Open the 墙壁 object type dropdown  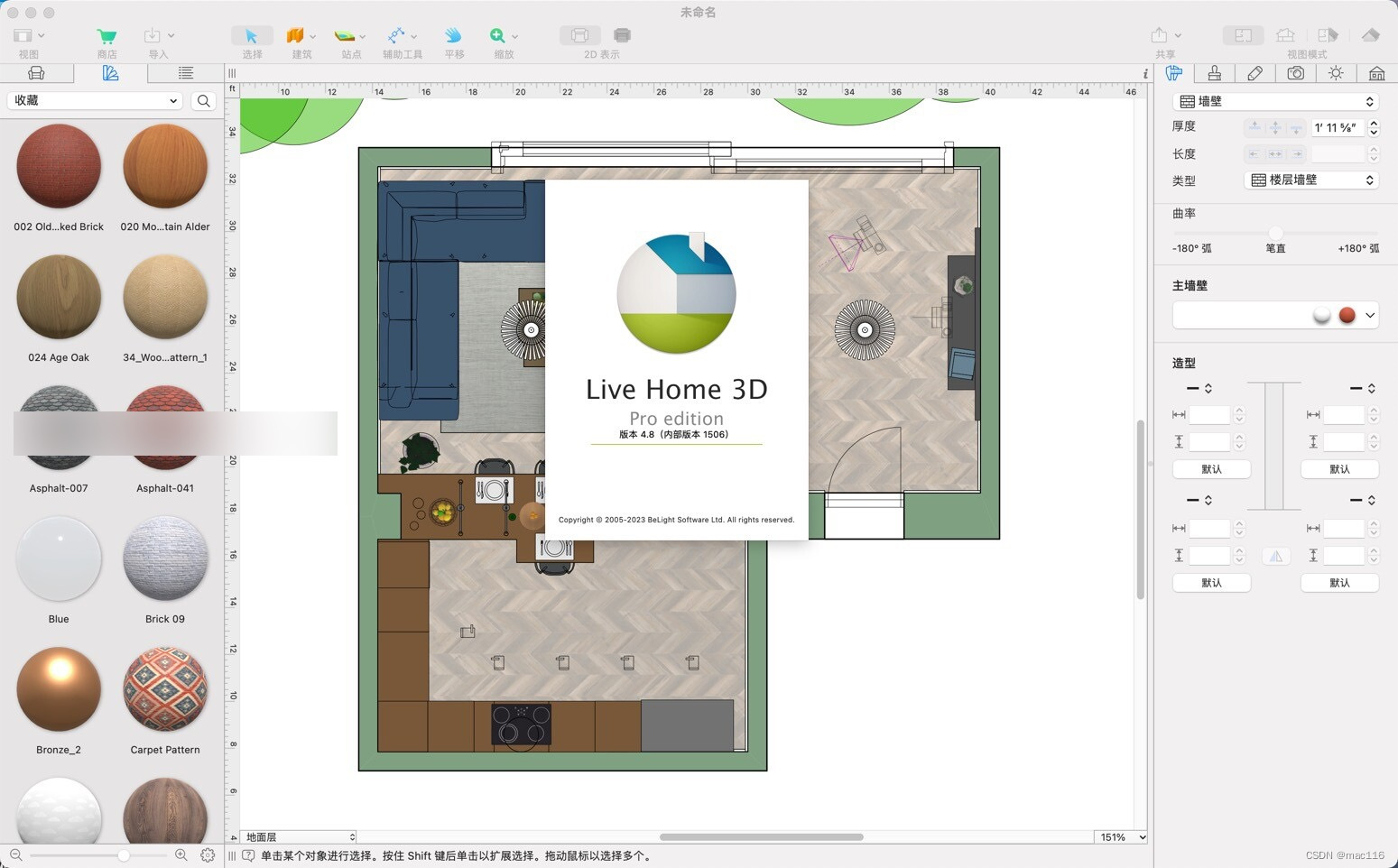point(1276,101)
